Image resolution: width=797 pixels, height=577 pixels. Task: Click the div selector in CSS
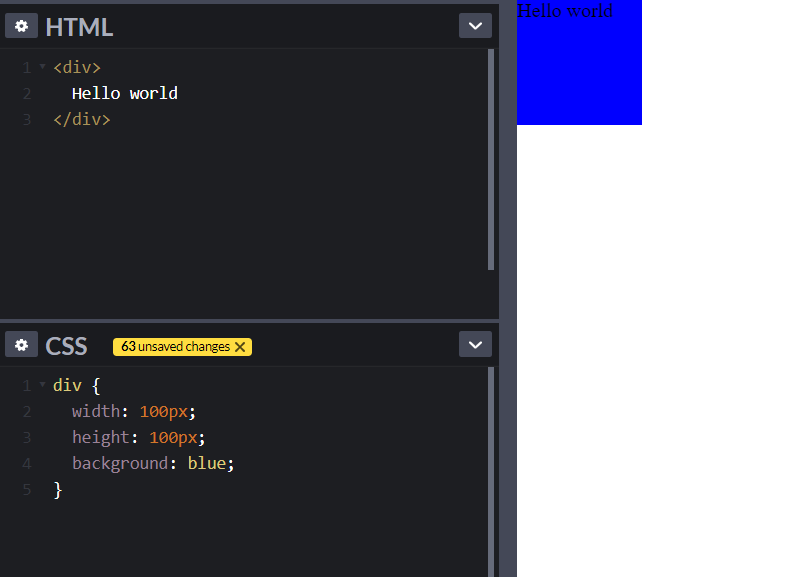click(67, 385)
